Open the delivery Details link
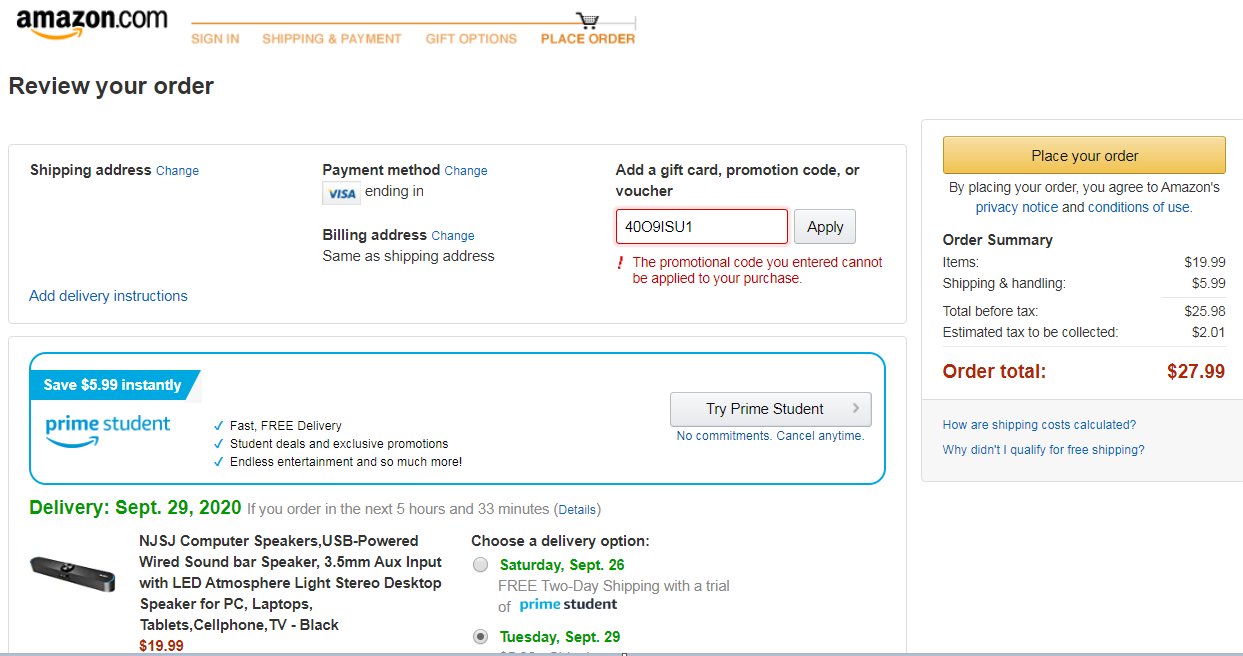 point(577,510)
